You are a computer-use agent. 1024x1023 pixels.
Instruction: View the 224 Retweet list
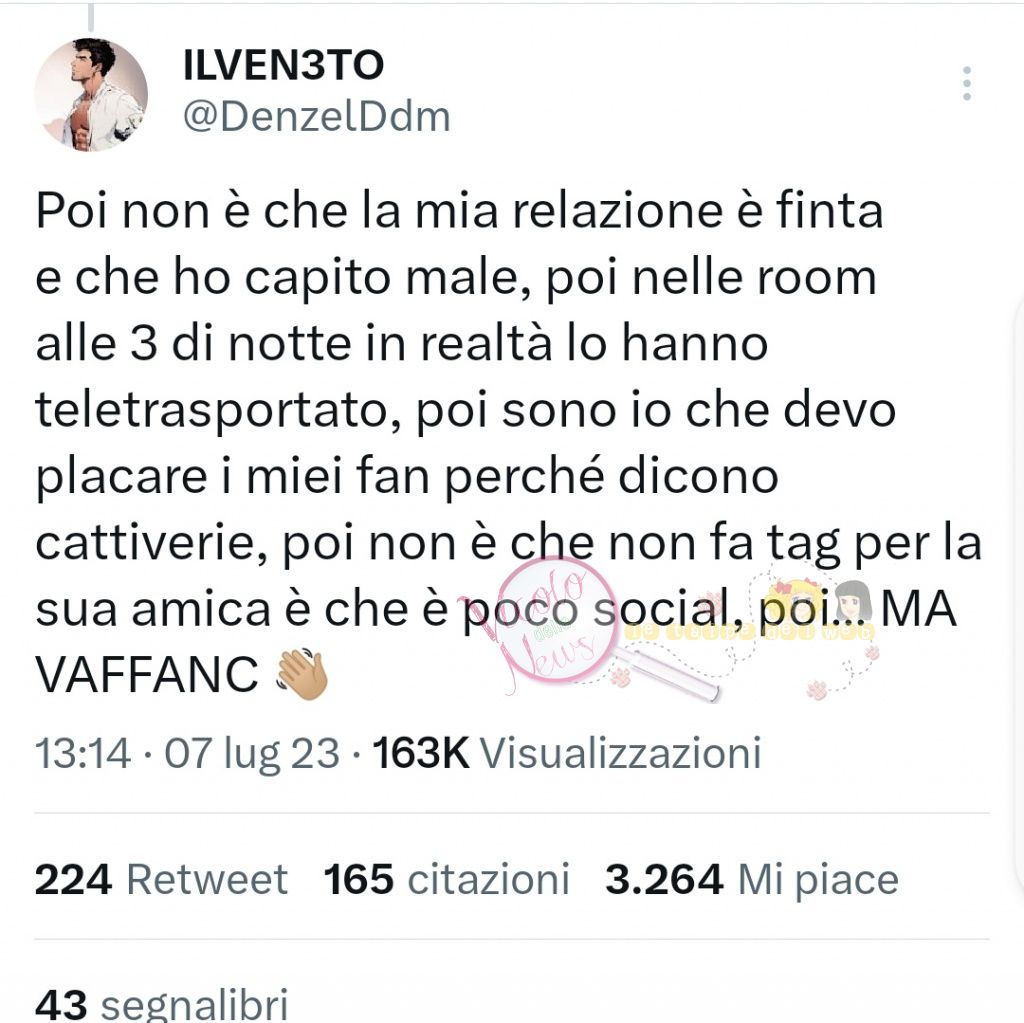coord(161,879)
